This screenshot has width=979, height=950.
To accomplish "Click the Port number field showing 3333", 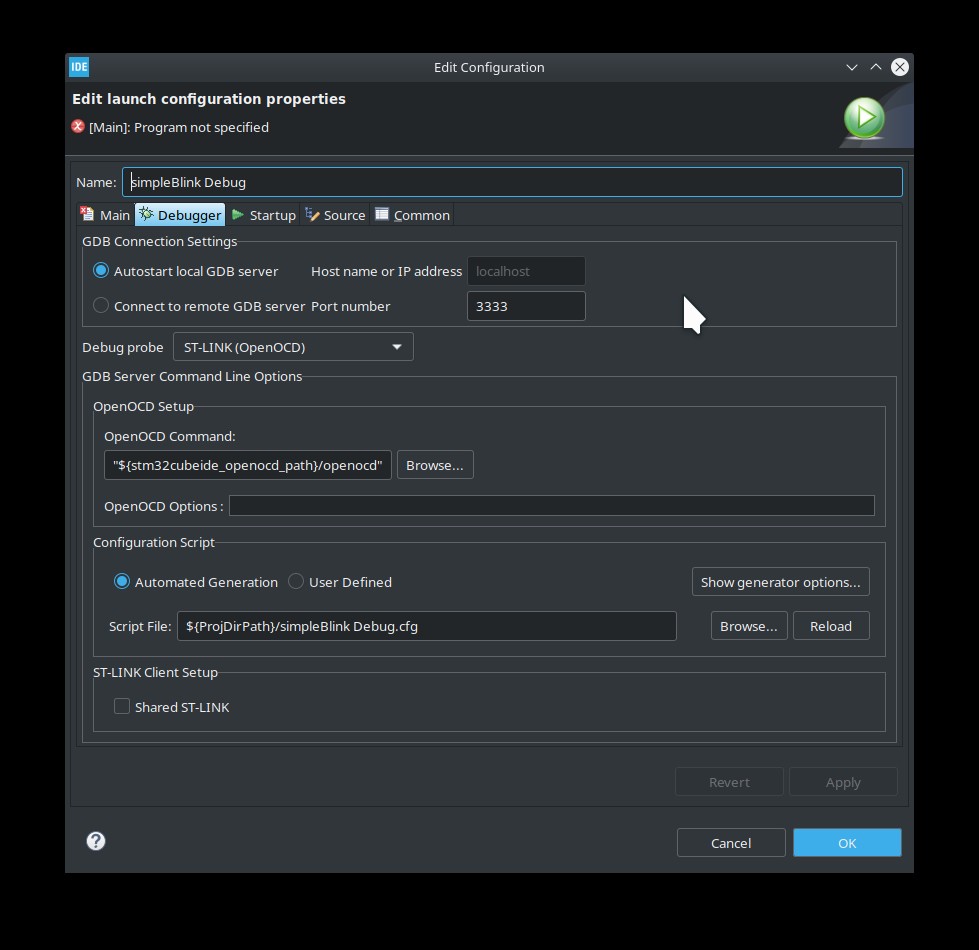I will click(x=526, y=306).
